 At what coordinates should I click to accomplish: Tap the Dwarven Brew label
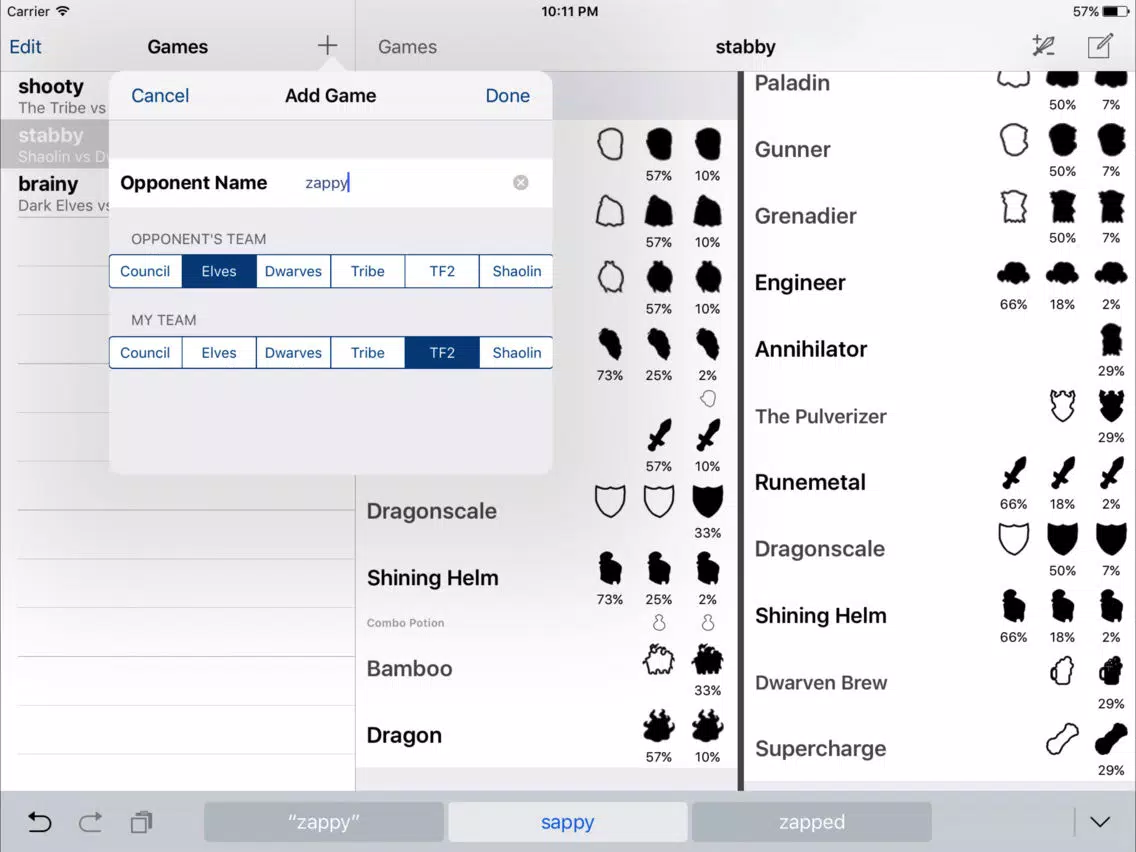pyautogui.click(x=821, y=682)
